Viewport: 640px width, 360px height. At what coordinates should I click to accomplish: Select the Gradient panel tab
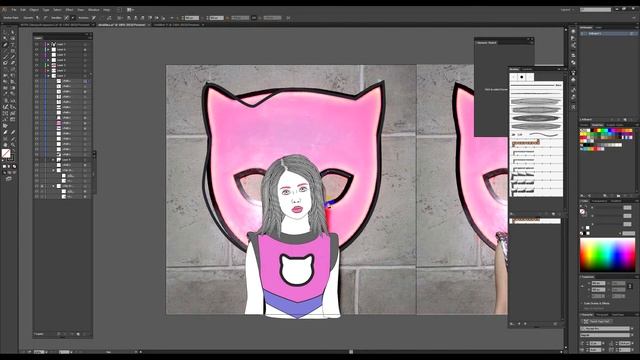coord(616,201)
